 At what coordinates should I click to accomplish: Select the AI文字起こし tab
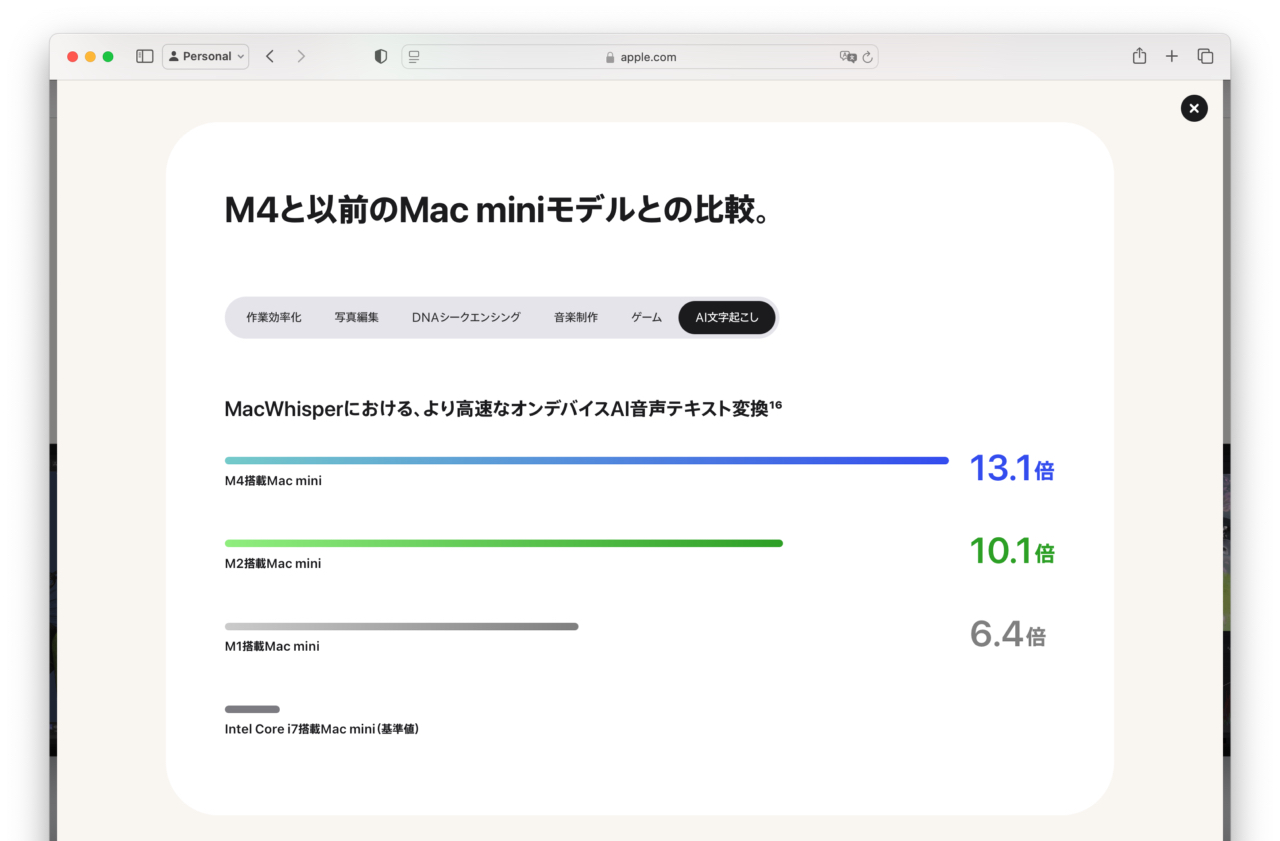point(727,317)
